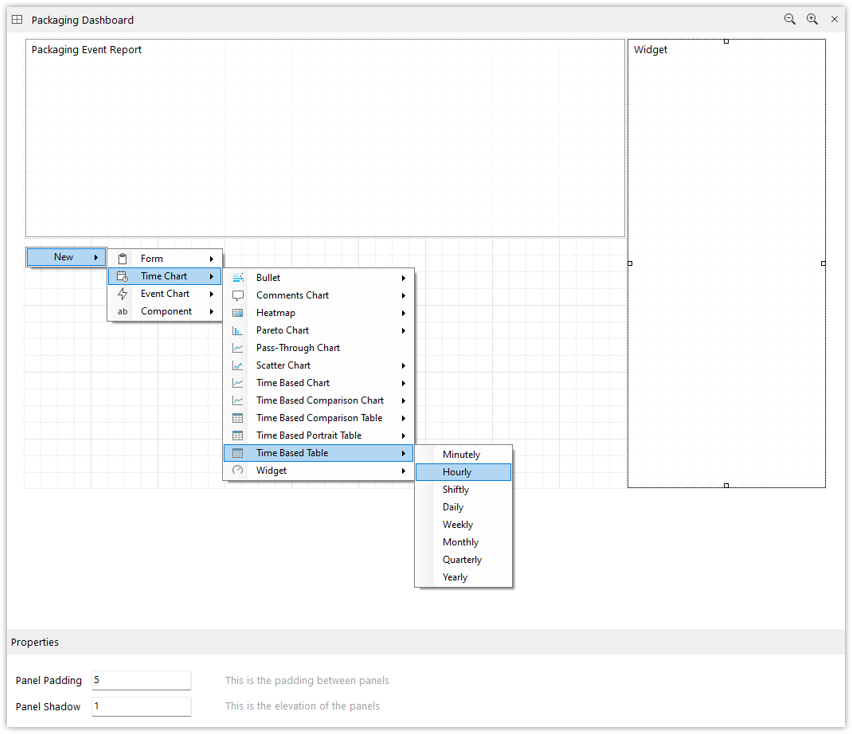
Task: Click the 'Widget' panel title text
Action: click(x=650, y=49)
